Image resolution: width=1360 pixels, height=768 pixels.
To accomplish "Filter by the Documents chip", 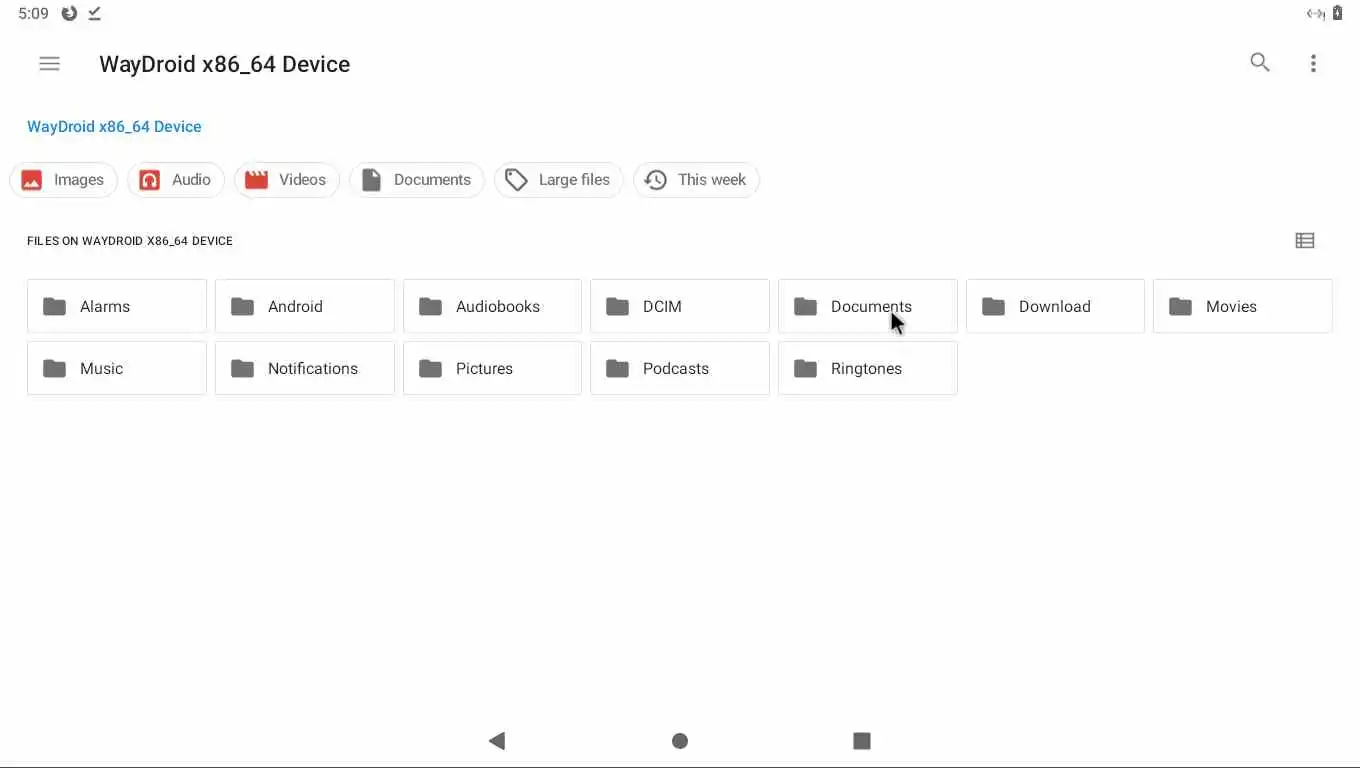I will point(416,180).
